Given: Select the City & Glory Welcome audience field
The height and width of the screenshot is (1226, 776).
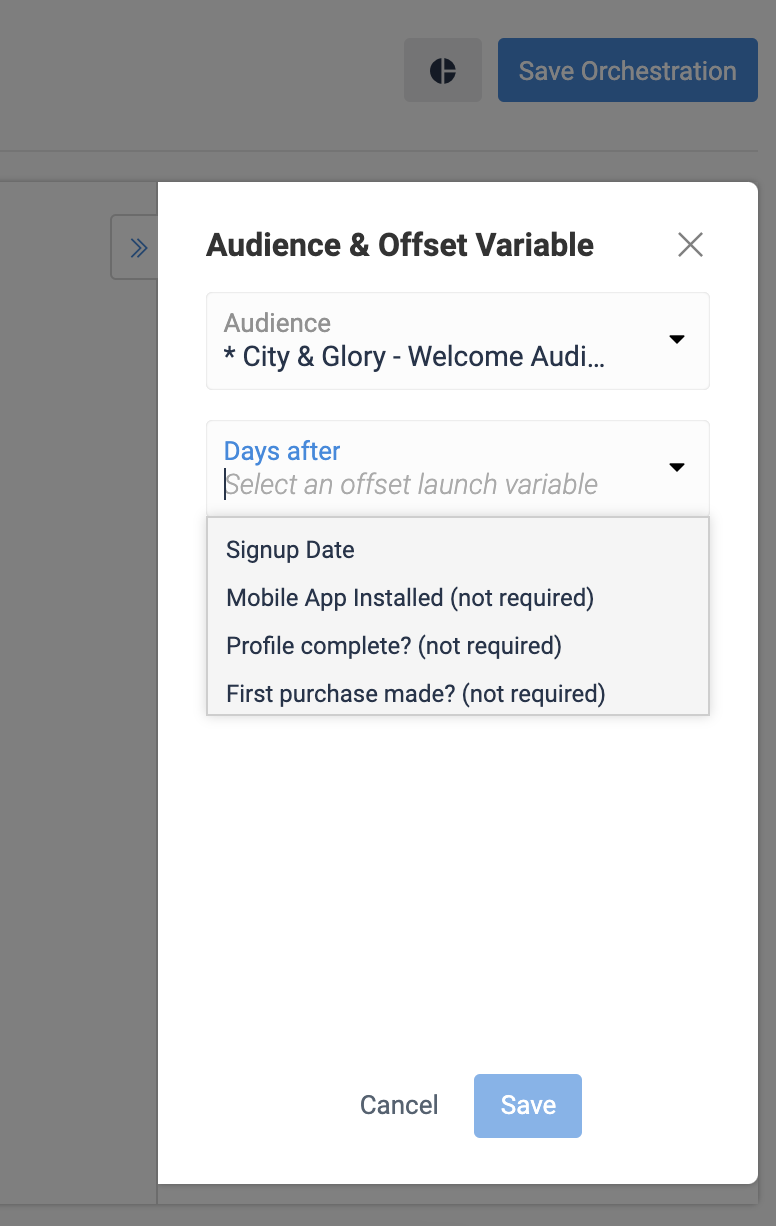Looking at the screenshot, I should tap(458, 341).
